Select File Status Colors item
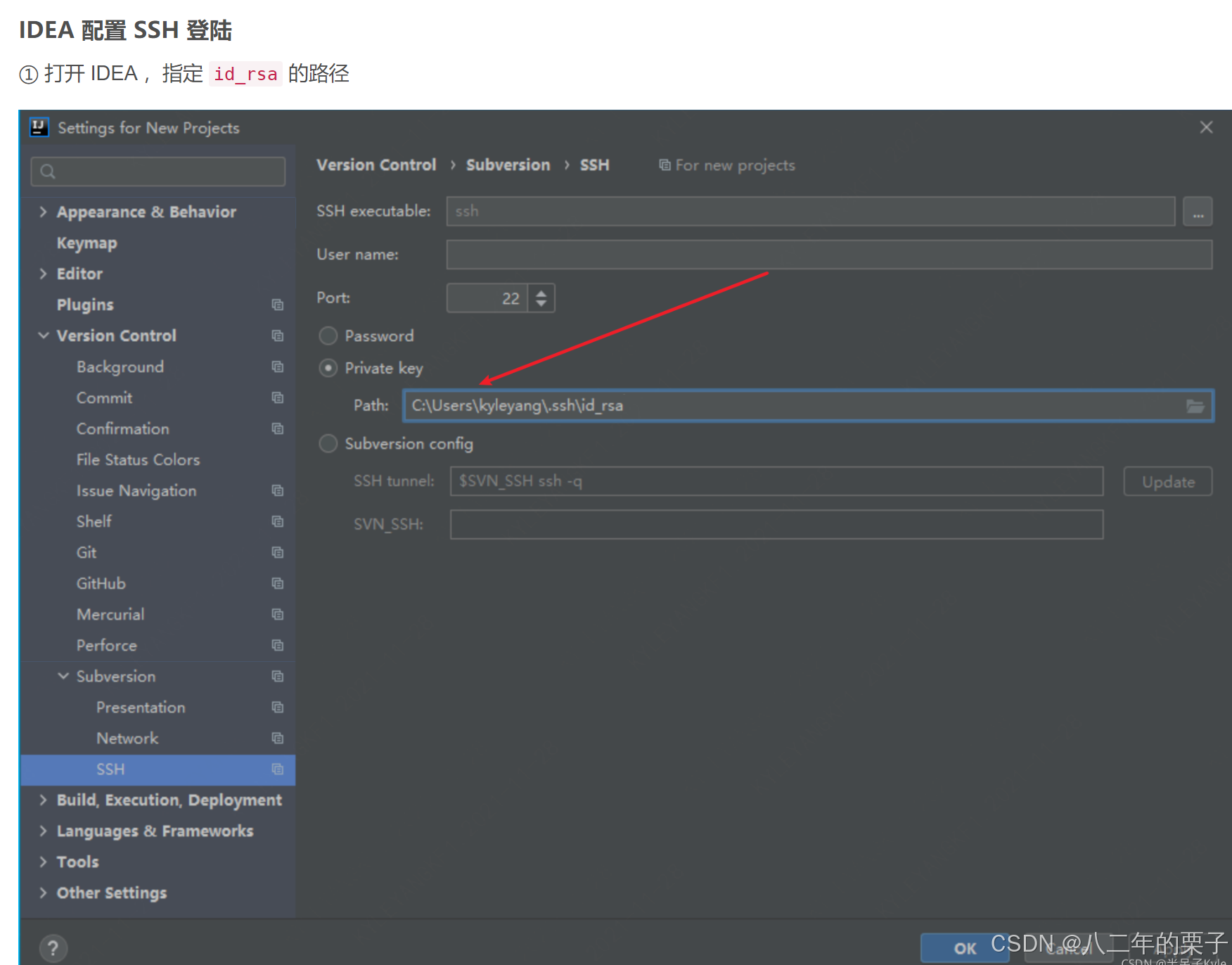The image size is (1232, 965). [139, 459]
